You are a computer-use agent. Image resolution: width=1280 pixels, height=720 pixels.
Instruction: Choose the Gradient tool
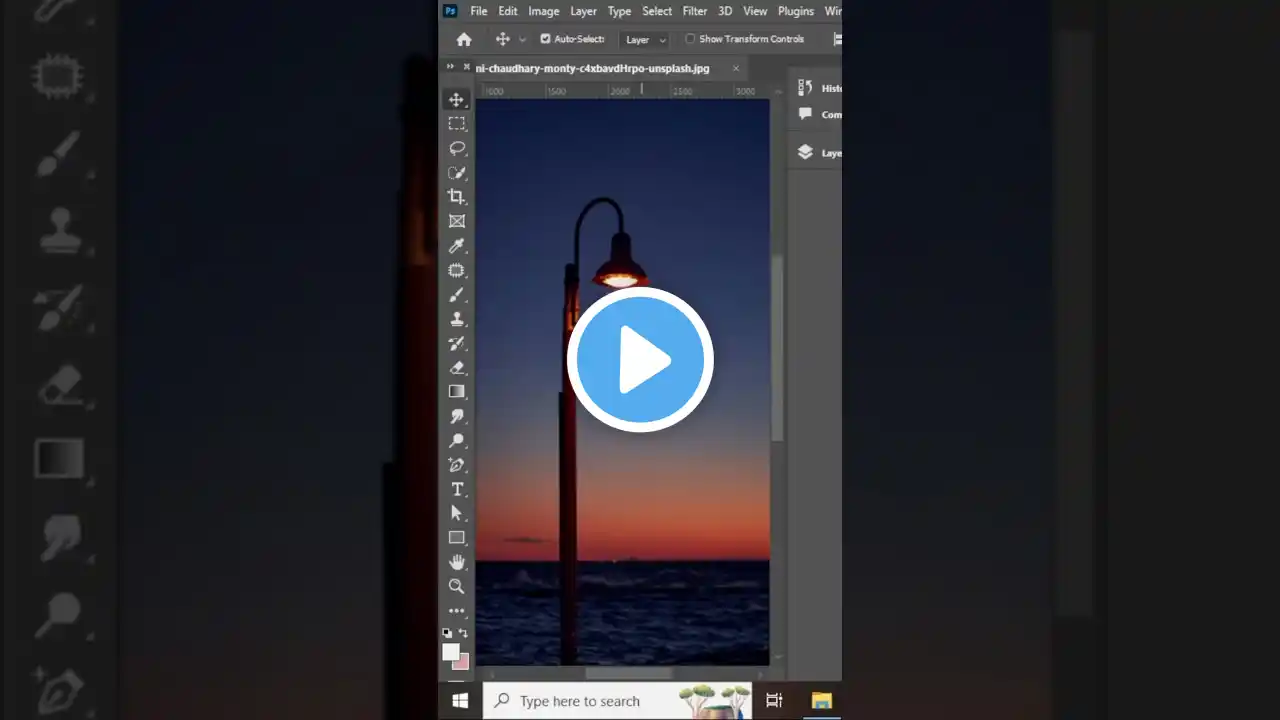pyautogui.click(x=457, y=392)
